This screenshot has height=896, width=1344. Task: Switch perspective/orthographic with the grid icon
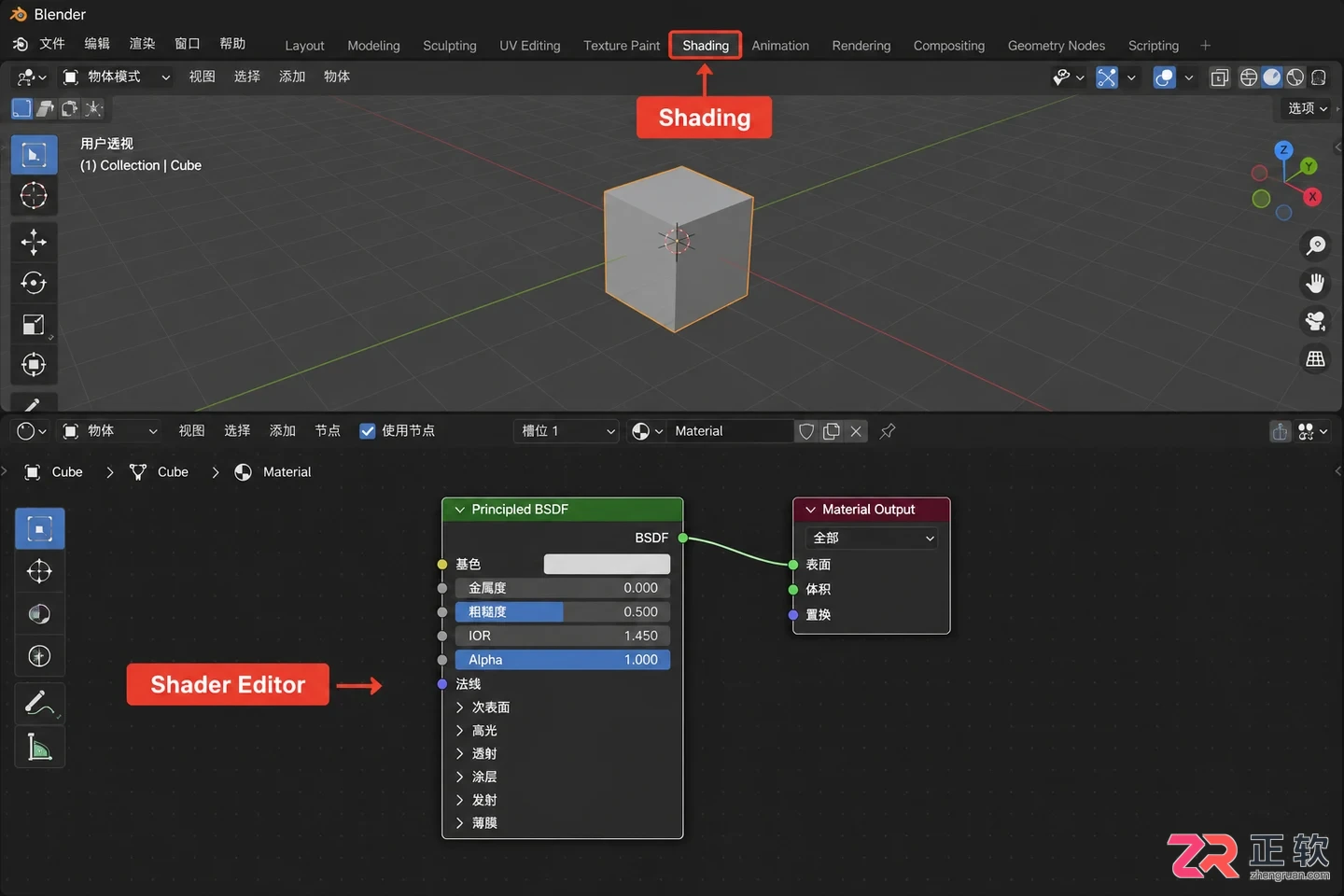click(x=1315, y=359)
